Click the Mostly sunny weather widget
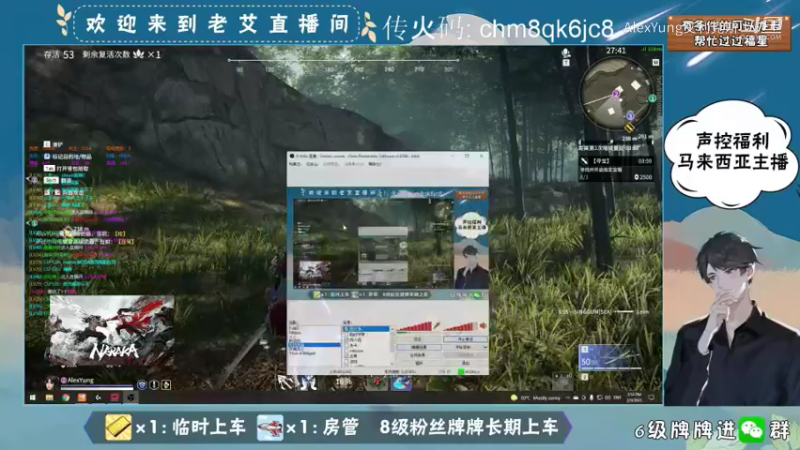The image size is (800, 450). point(536,398)
